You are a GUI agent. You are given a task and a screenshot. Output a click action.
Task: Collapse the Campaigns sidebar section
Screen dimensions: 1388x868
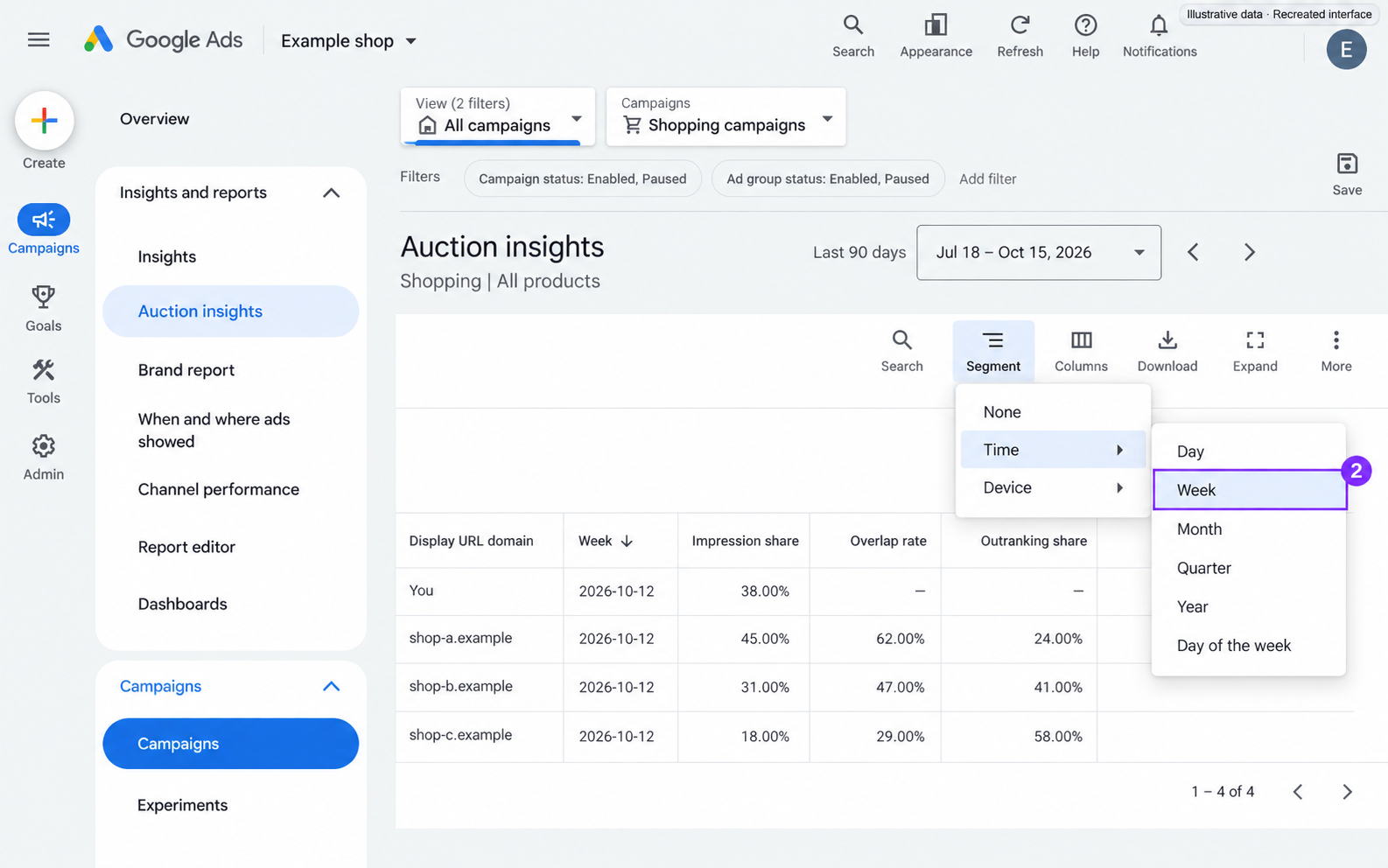(331, 686)
